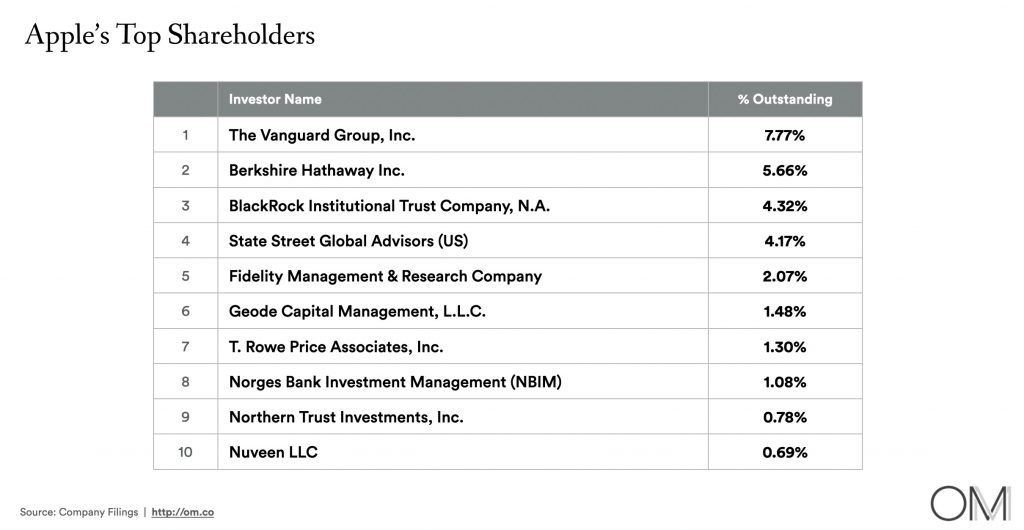Select Berkshire Hathaway Inc. entry
This screenshot has height=530, width=1024.
pyautogui.click(x=316, y=170)
